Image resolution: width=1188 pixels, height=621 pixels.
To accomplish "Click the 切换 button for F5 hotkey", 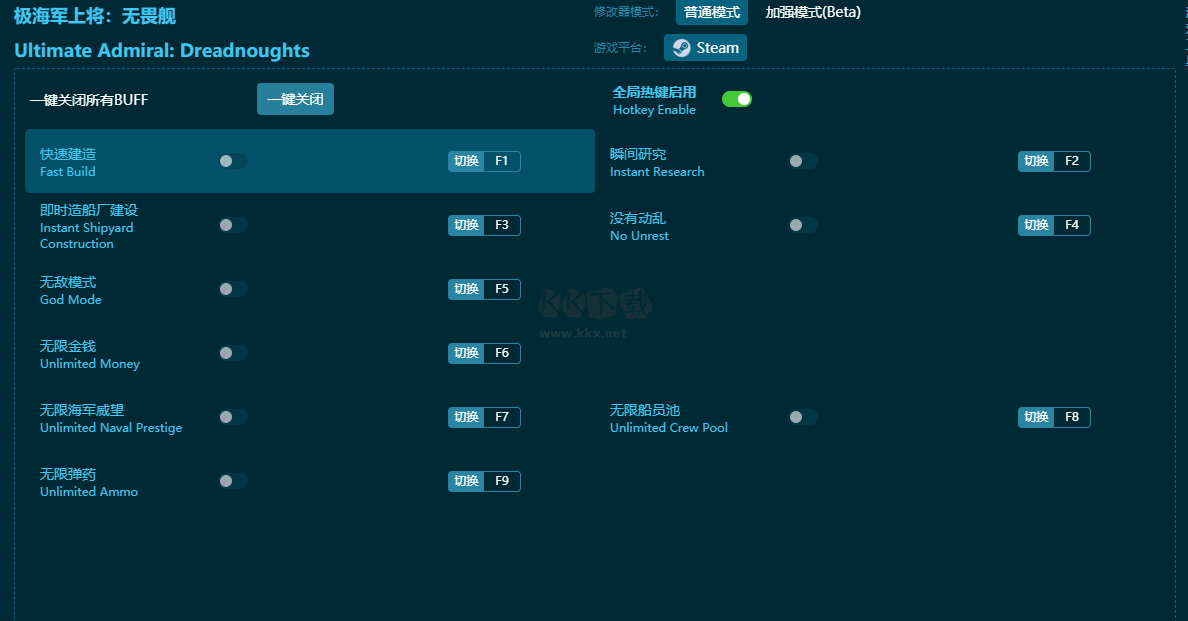I will click(x=466, y=289).
